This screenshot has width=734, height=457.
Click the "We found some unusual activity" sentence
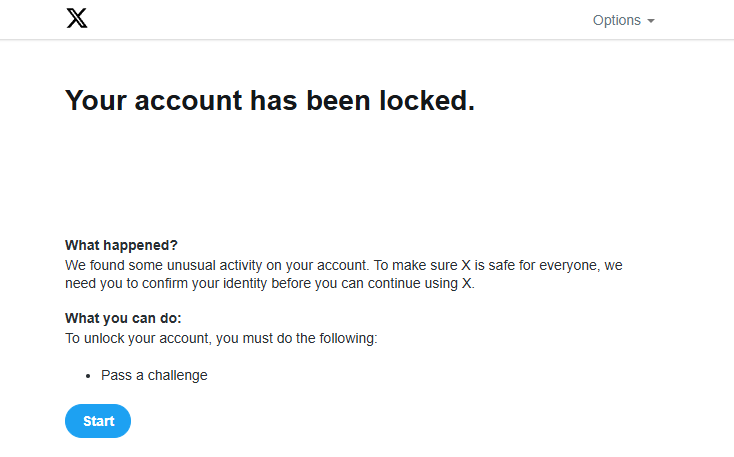tap(217, 265)
